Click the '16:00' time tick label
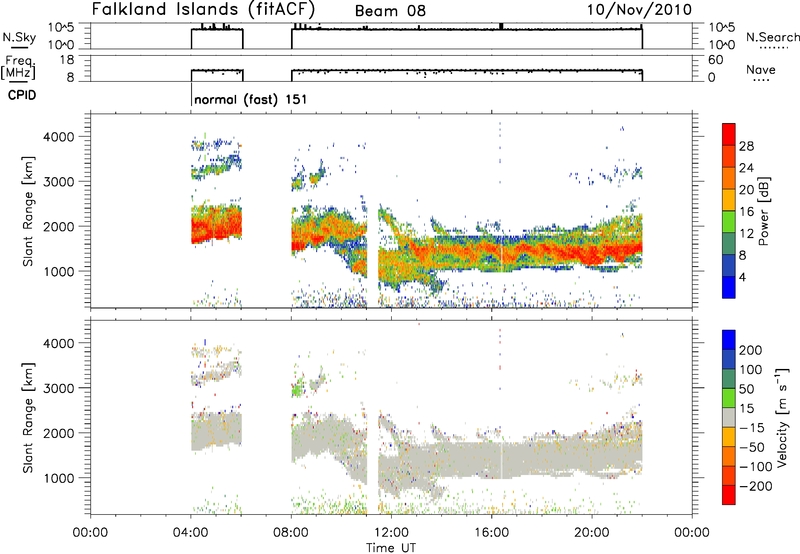This screenshot has width=800, height=554. pos(491,533)
